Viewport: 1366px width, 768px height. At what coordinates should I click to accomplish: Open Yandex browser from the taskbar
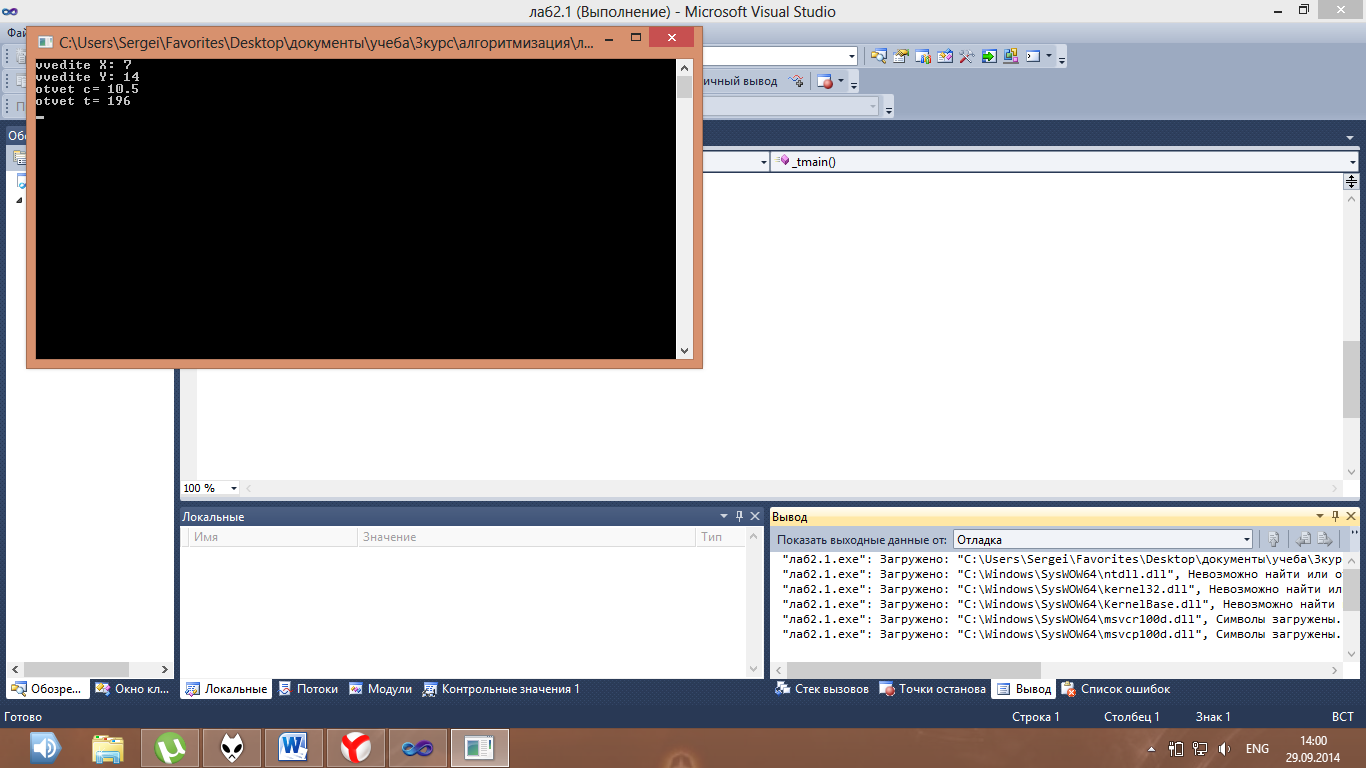coord(356,747)
